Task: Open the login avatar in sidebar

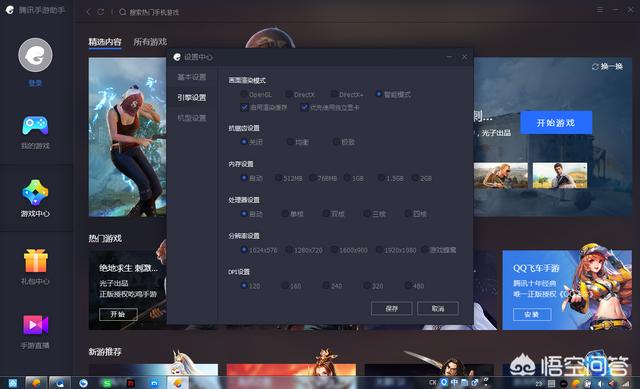Action: pos(35,55)
